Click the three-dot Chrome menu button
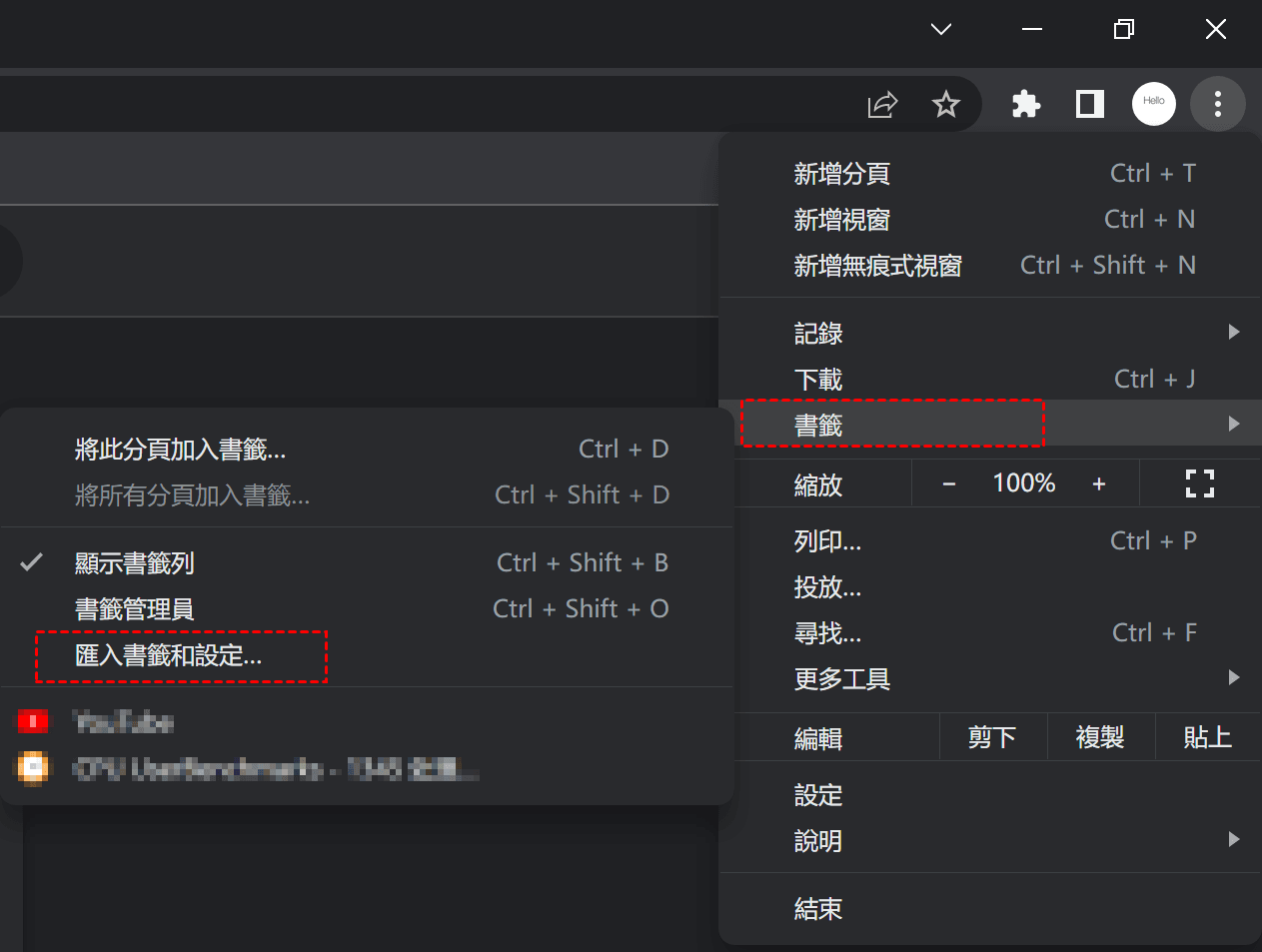1262x952 pixels. point(1217,104)
